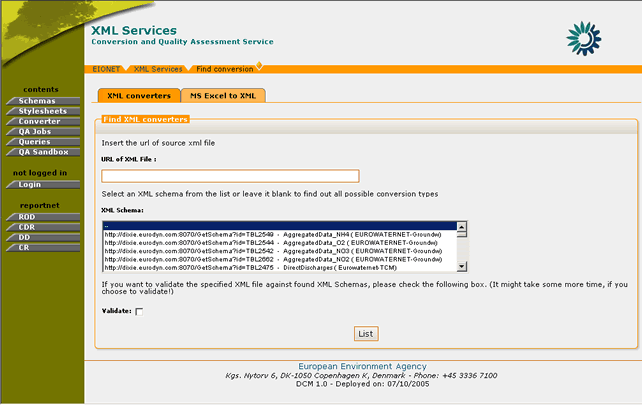The image size is (642, 405).
Task: Open the CR reportnet link
Action: coord(43,247)
